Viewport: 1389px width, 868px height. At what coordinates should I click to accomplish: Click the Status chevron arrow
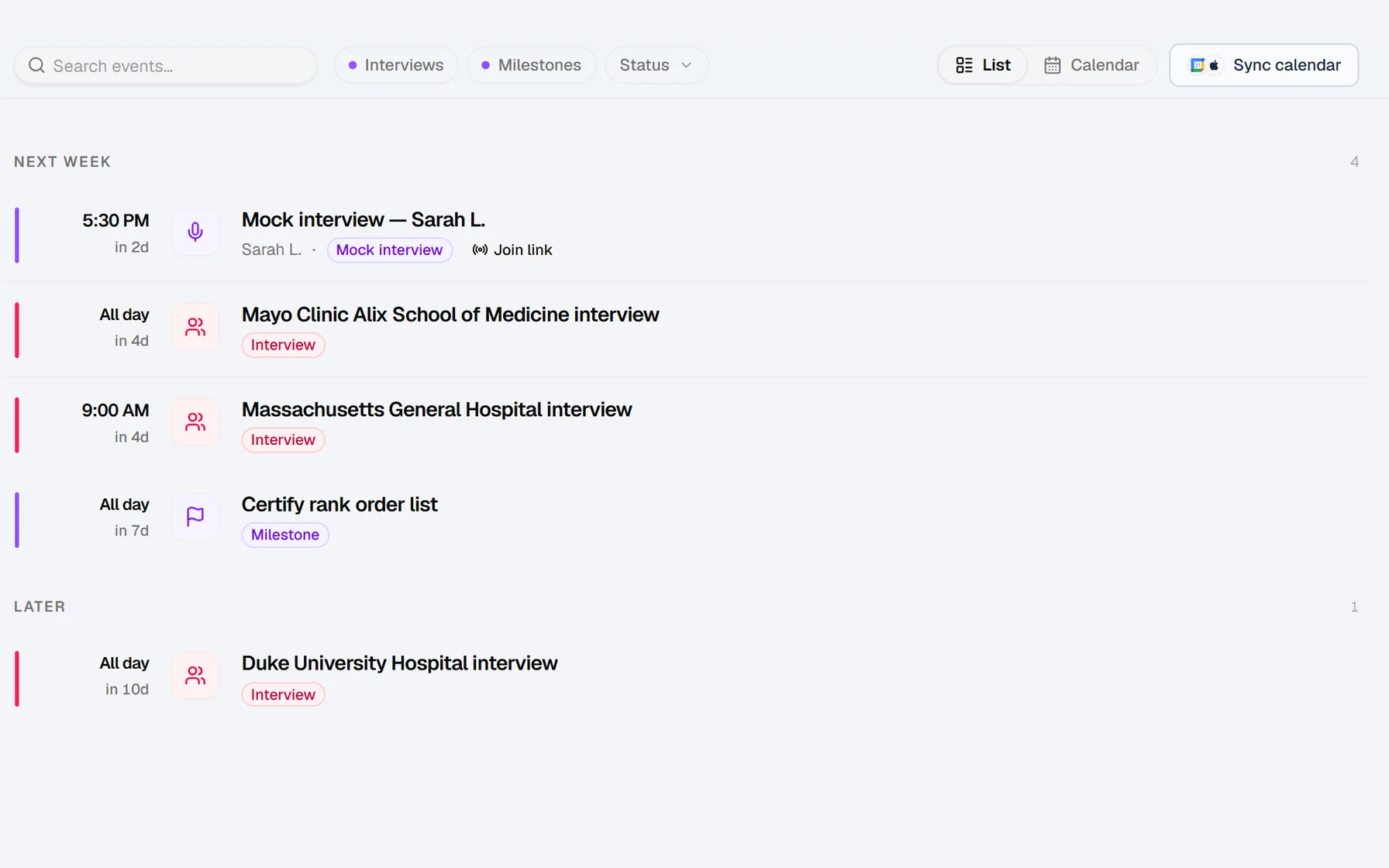pyautogui.click(x=686, y=65)
